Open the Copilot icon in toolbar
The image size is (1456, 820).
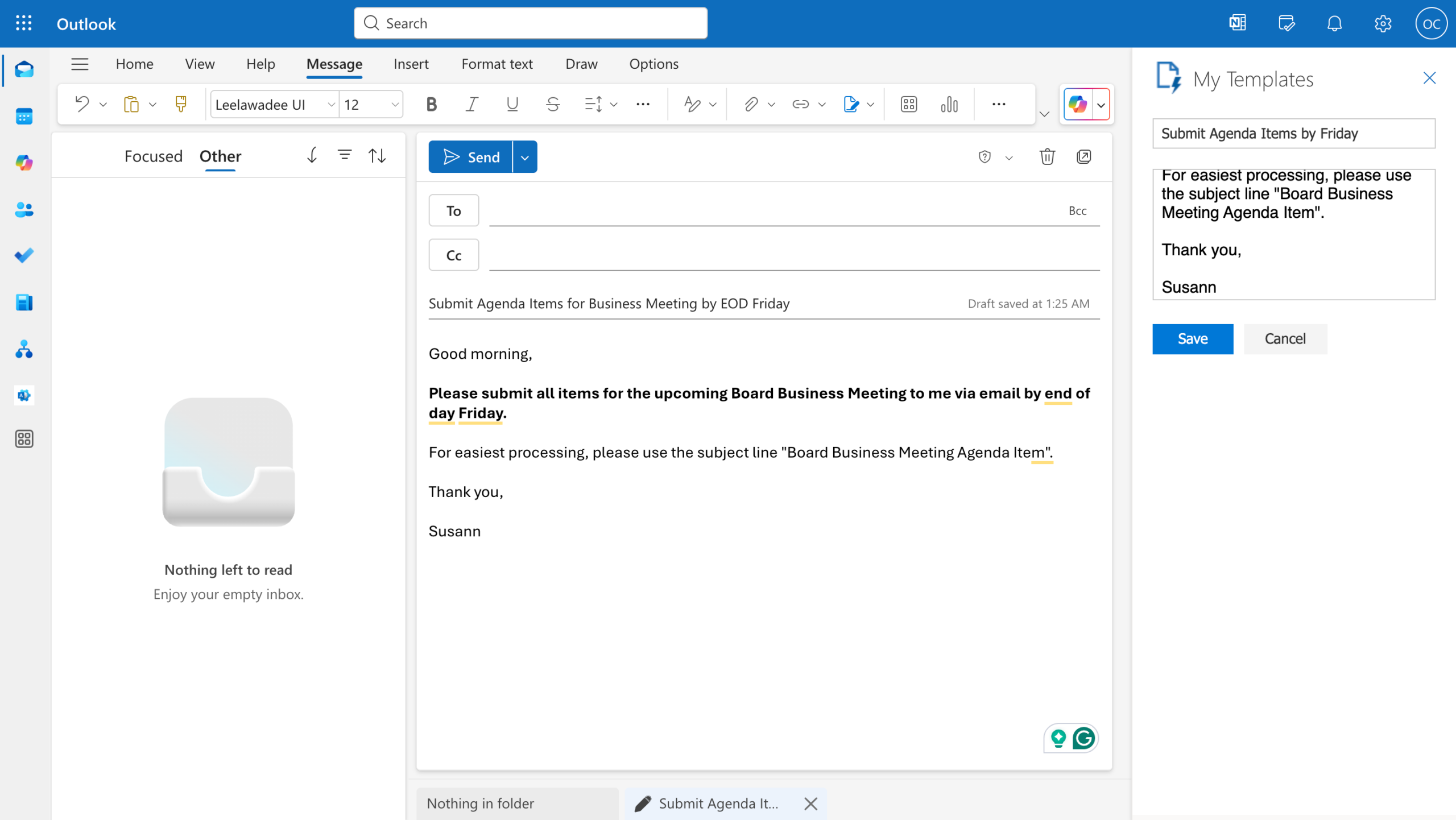point(1078,104)
